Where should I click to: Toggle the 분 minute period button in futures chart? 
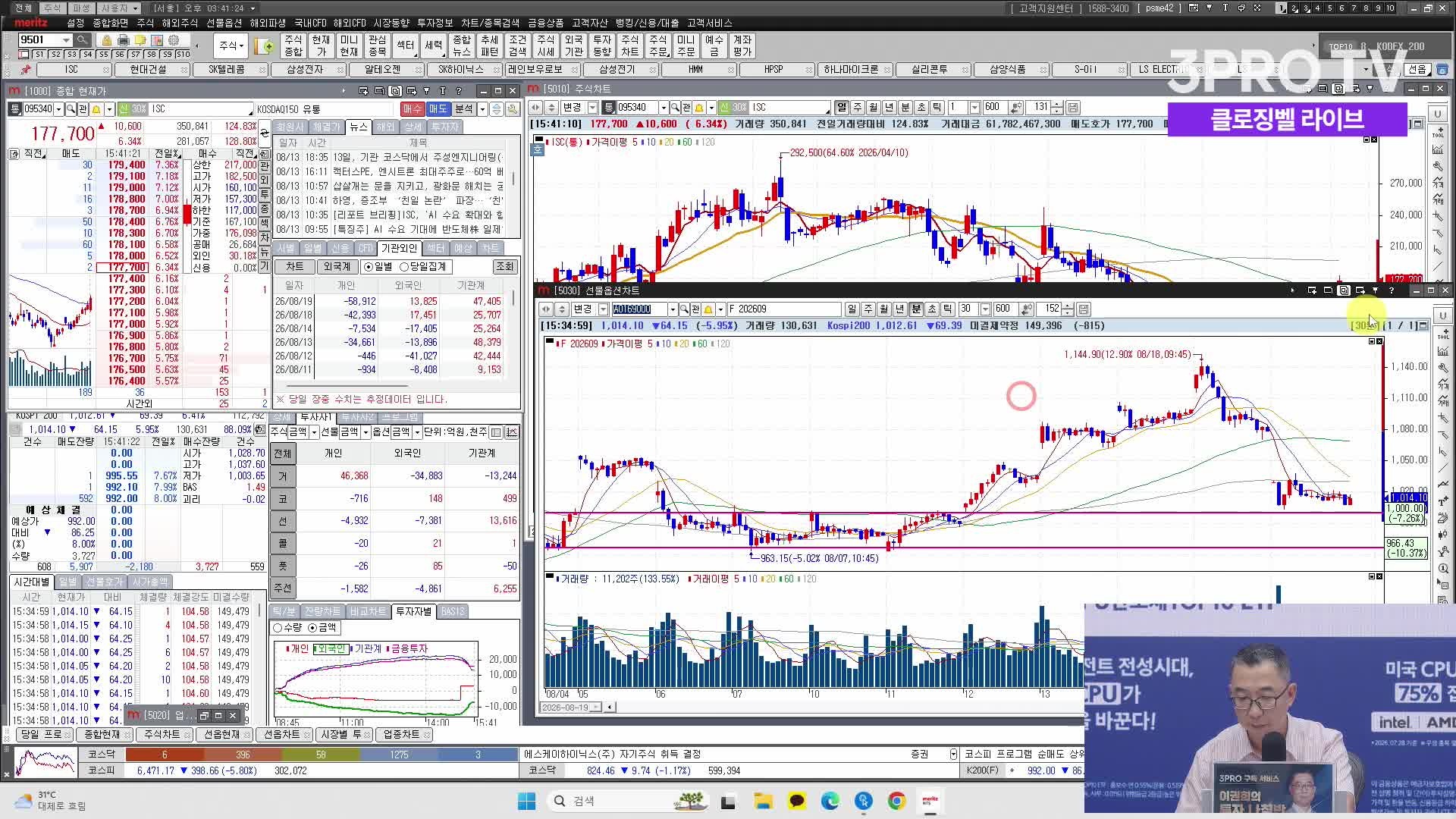(915, 309)
